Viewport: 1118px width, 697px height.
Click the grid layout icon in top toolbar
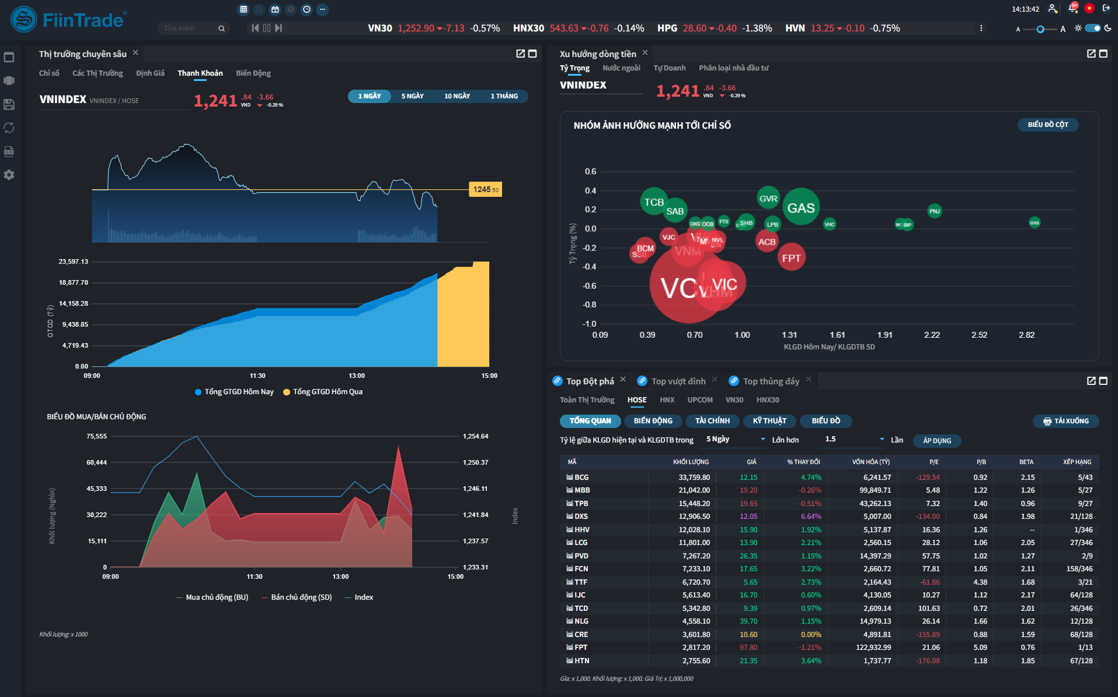coord(243,9)
